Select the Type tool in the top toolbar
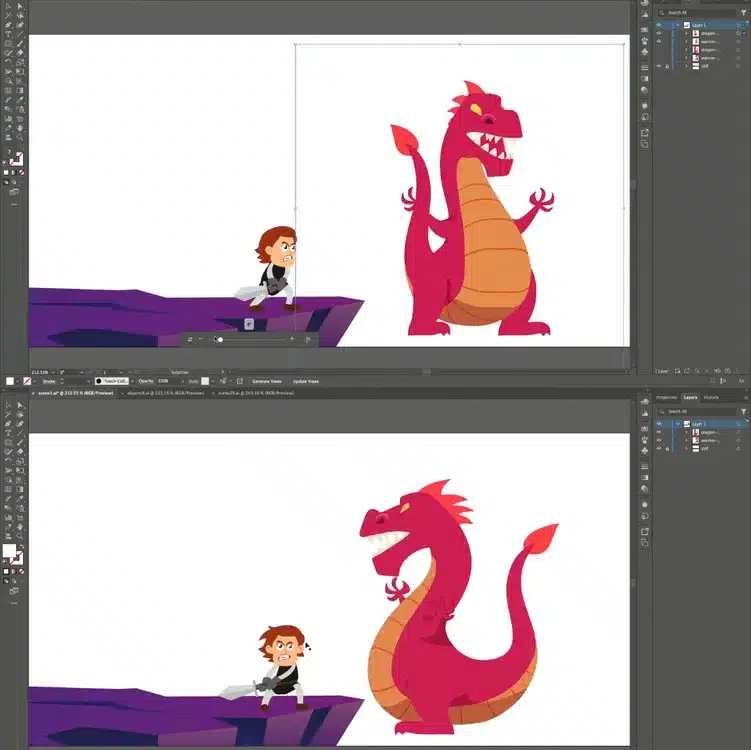This screenshot has height=750, width=751. tap(7, 33)
